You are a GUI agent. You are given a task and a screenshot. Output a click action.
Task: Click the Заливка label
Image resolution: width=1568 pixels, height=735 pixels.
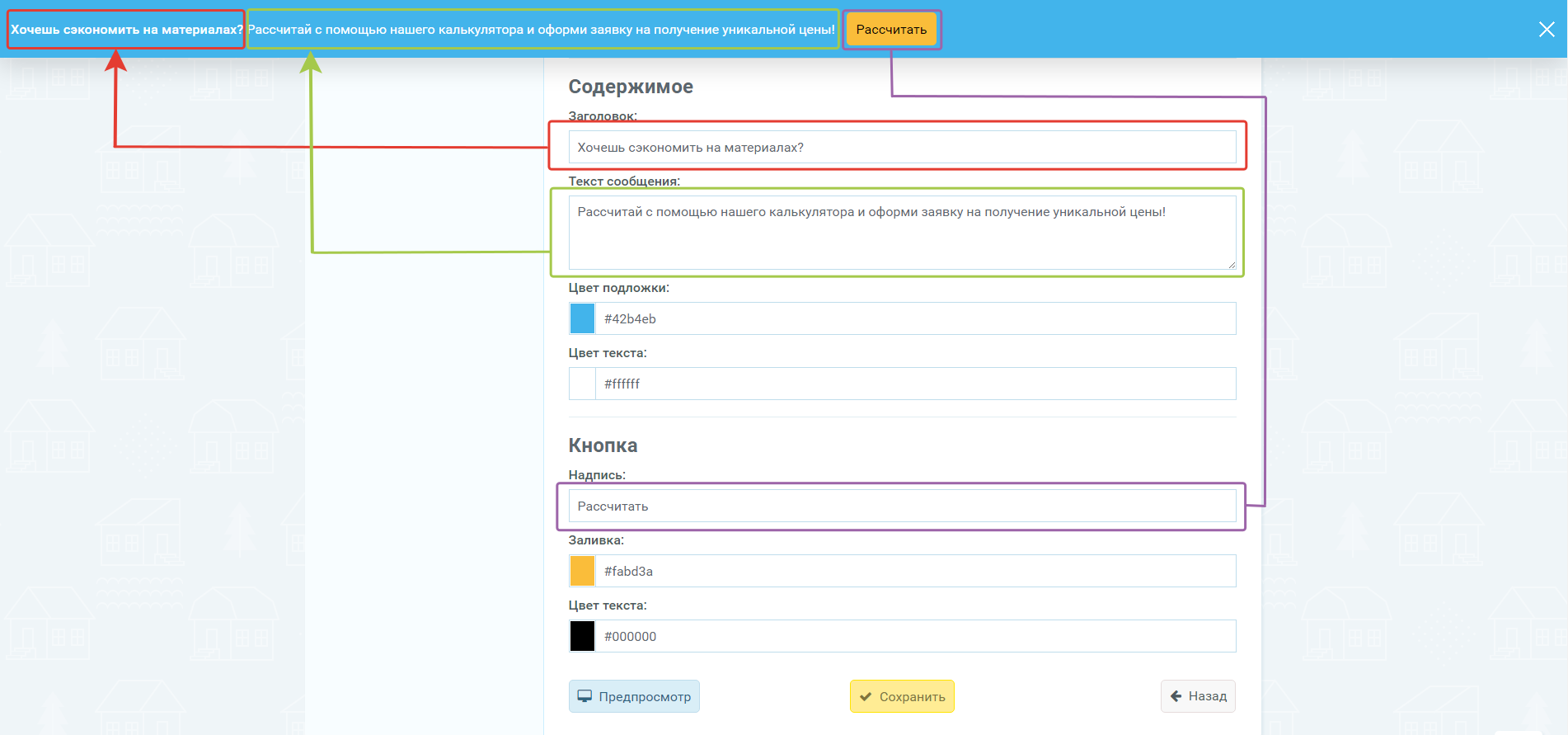click(x=596, y=540)
